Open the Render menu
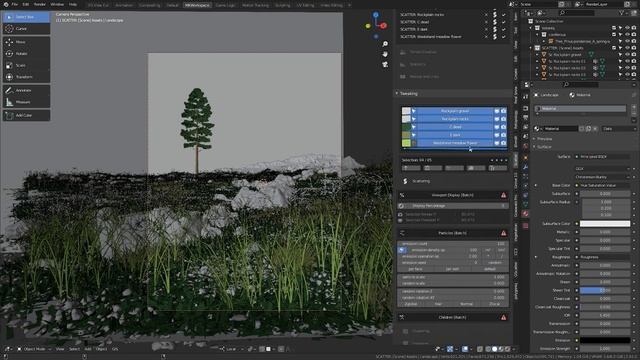The width and height of the screenshot is (640, 360). [40, 4]
